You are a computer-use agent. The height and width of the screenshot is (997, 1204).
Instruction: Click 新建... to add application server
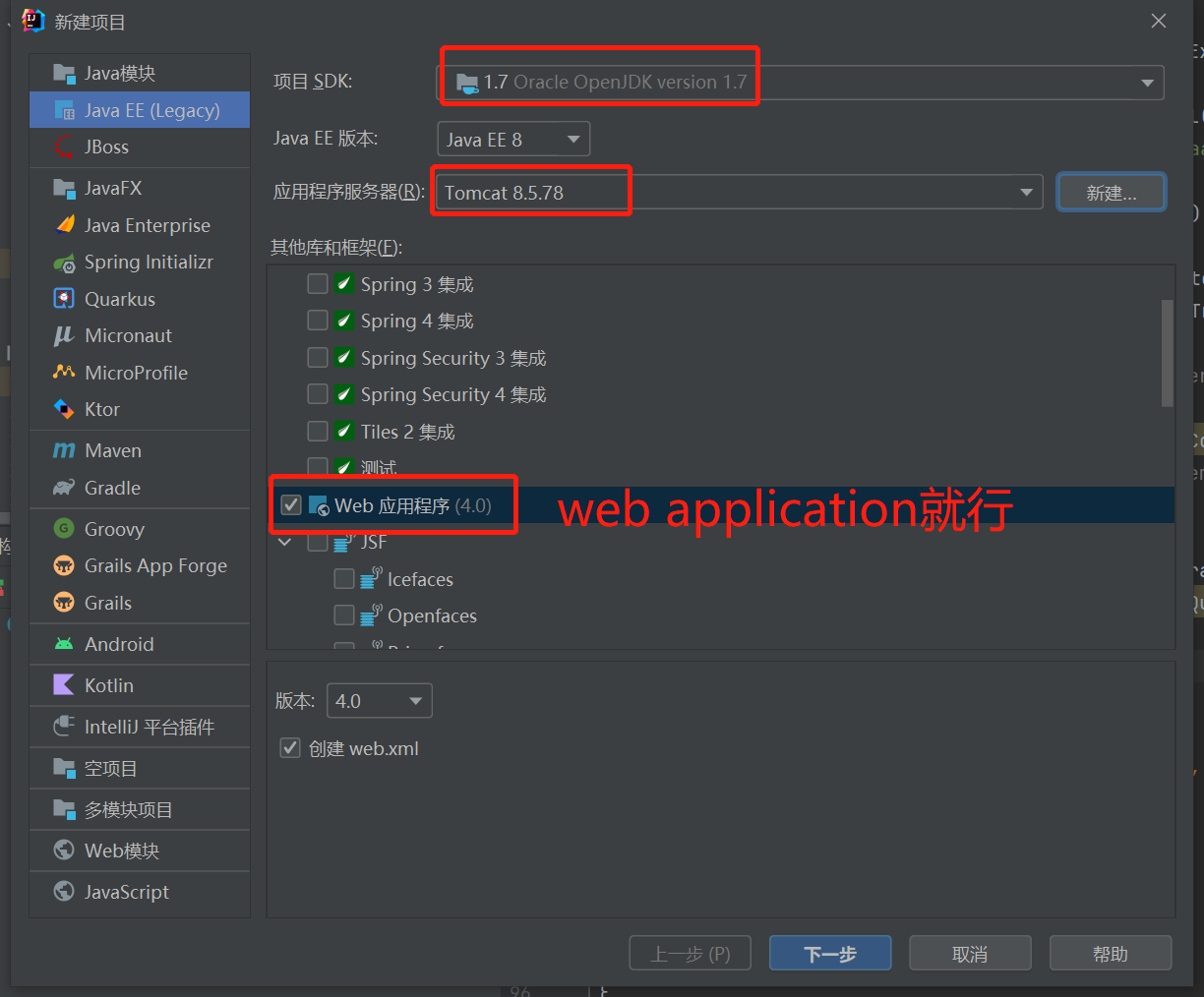tap(1112, 193)
